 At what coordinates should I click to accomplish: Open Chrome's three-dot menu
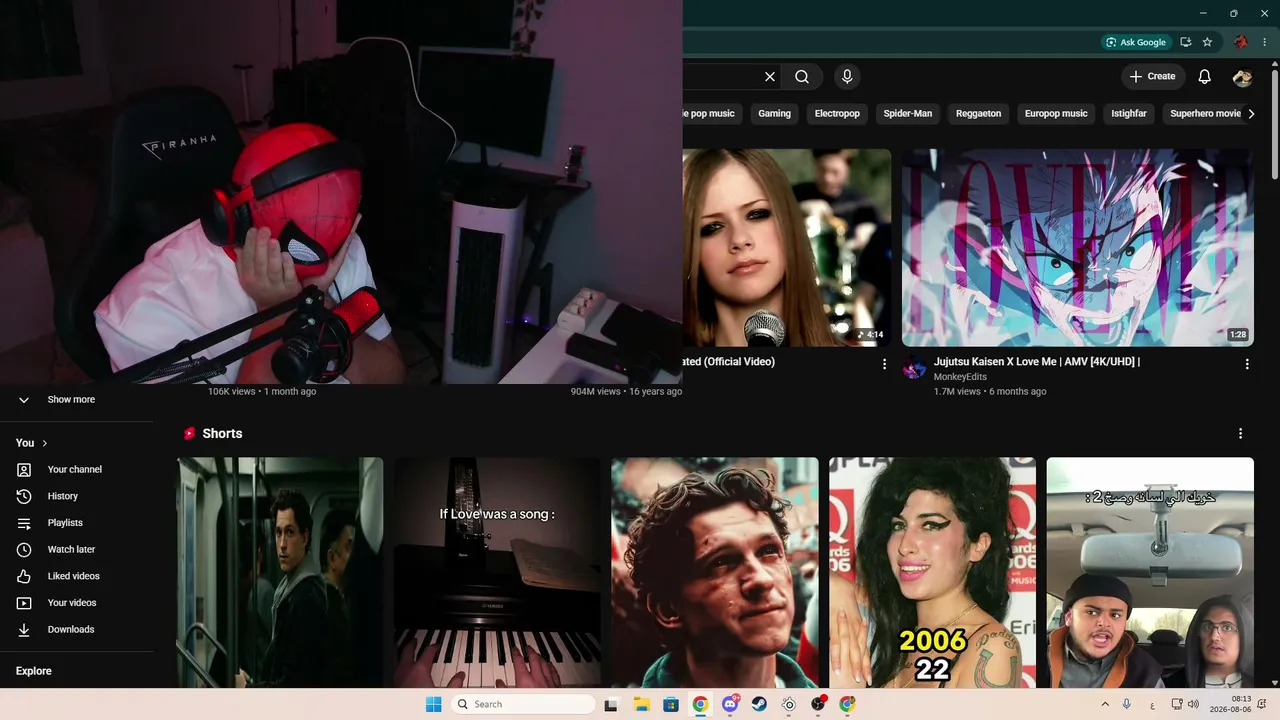[x=1264, y=42]
